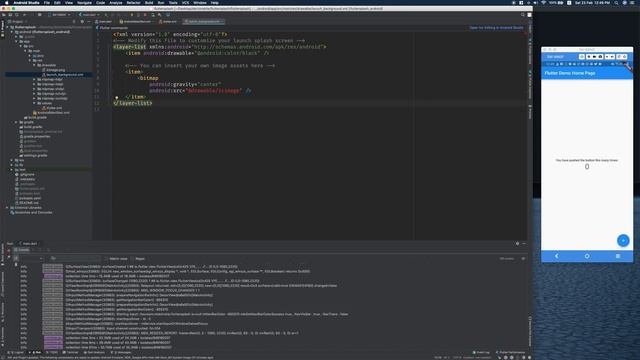Tap the recent apps button in emulator

pyautogui.click(x=618, y=256)
